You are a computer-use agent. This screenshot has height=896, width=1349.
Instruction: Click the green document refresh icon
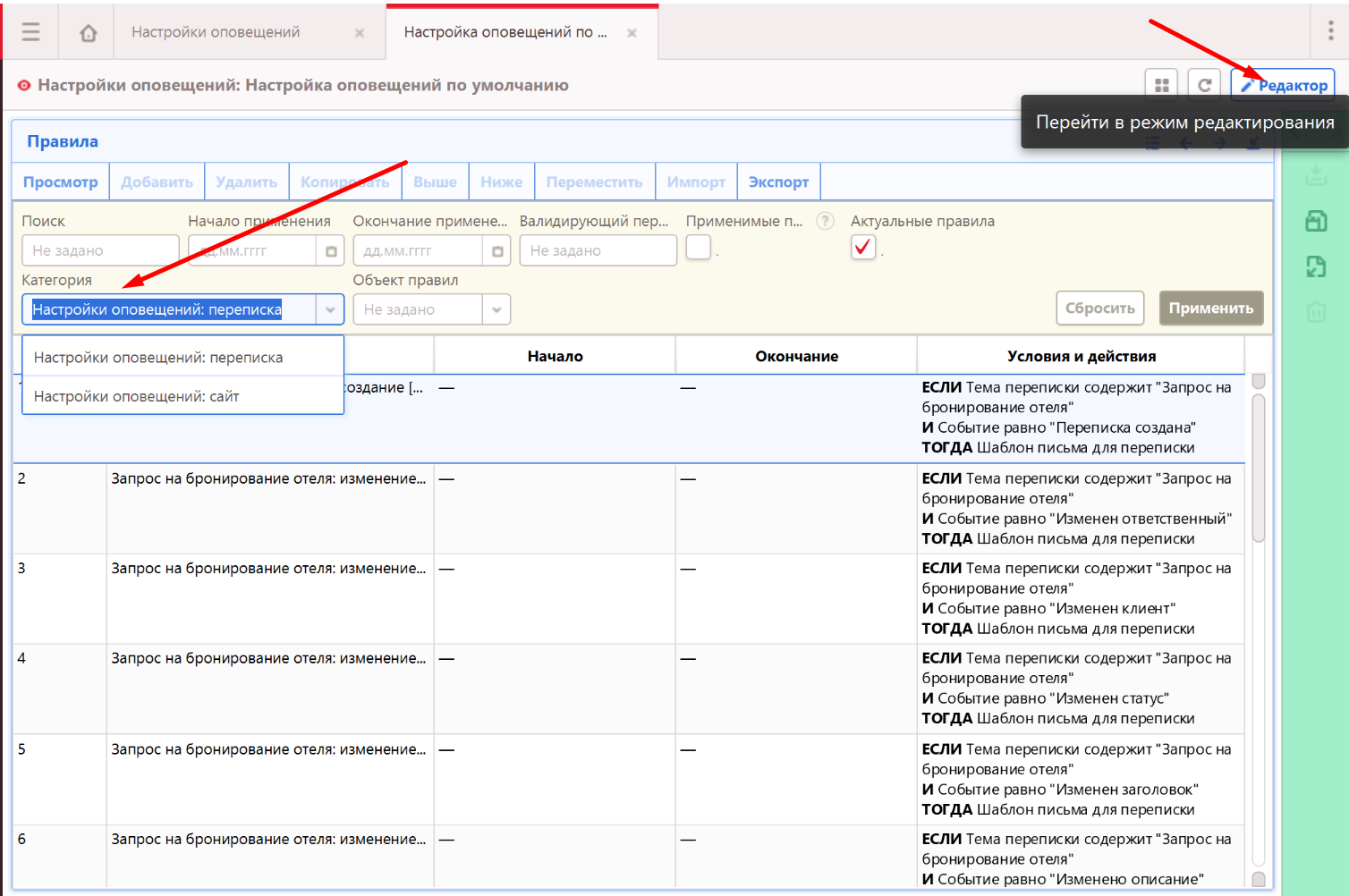coord(1316,266)
